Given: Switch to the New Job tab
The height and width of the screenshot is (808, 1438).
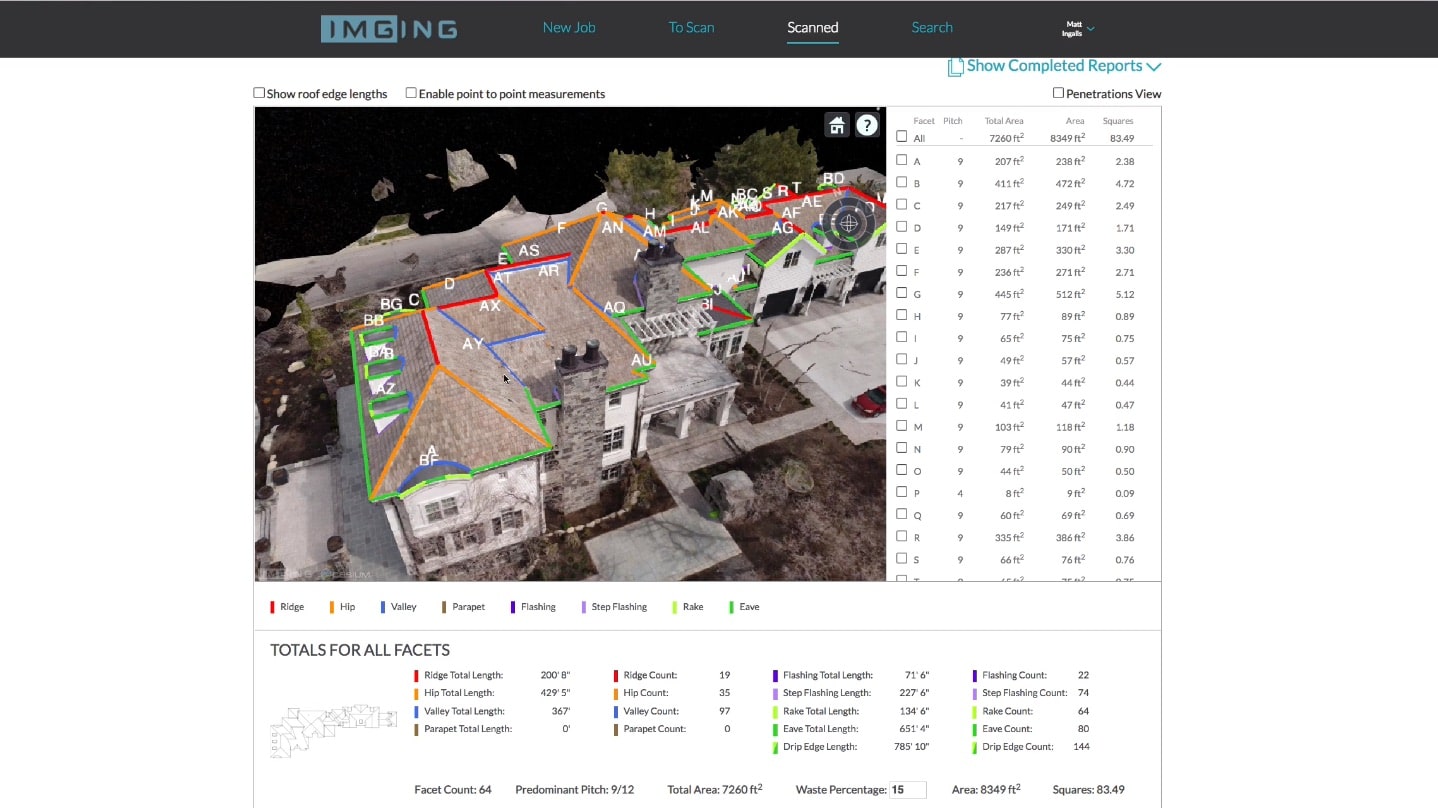Looking at the screenshot, I should click(x=569, y=28).
